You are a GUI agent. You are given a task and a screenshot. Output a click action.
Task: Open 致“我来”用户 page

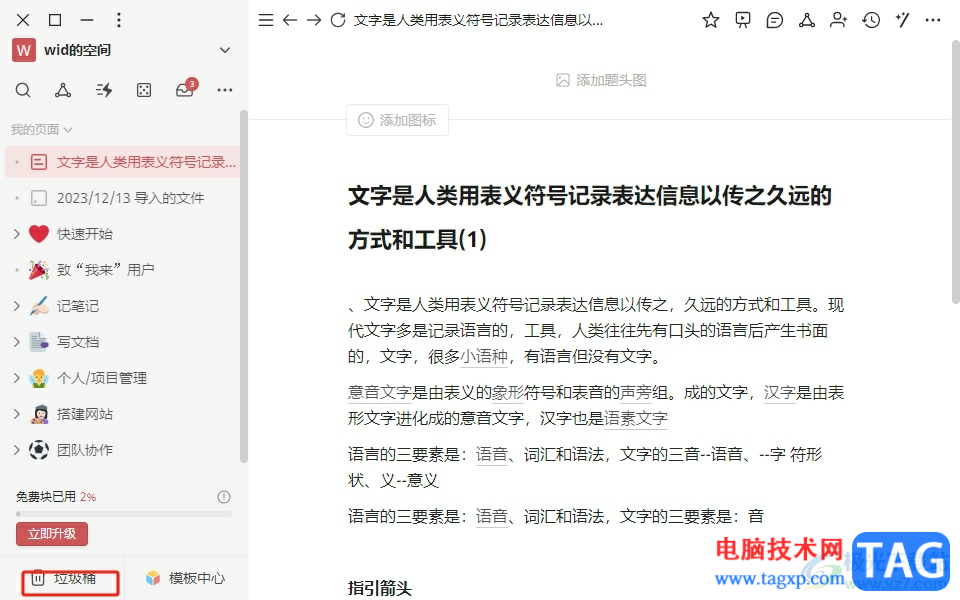click(x=122, y=270)
